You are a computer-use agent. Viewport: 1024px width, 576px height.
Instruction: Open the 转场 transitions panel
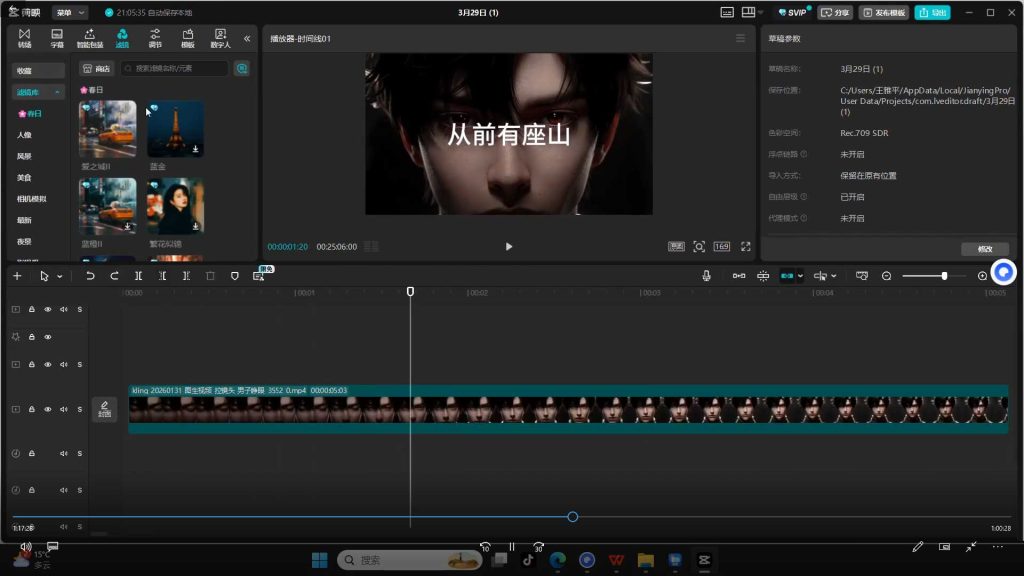click(x=25, y=38)
